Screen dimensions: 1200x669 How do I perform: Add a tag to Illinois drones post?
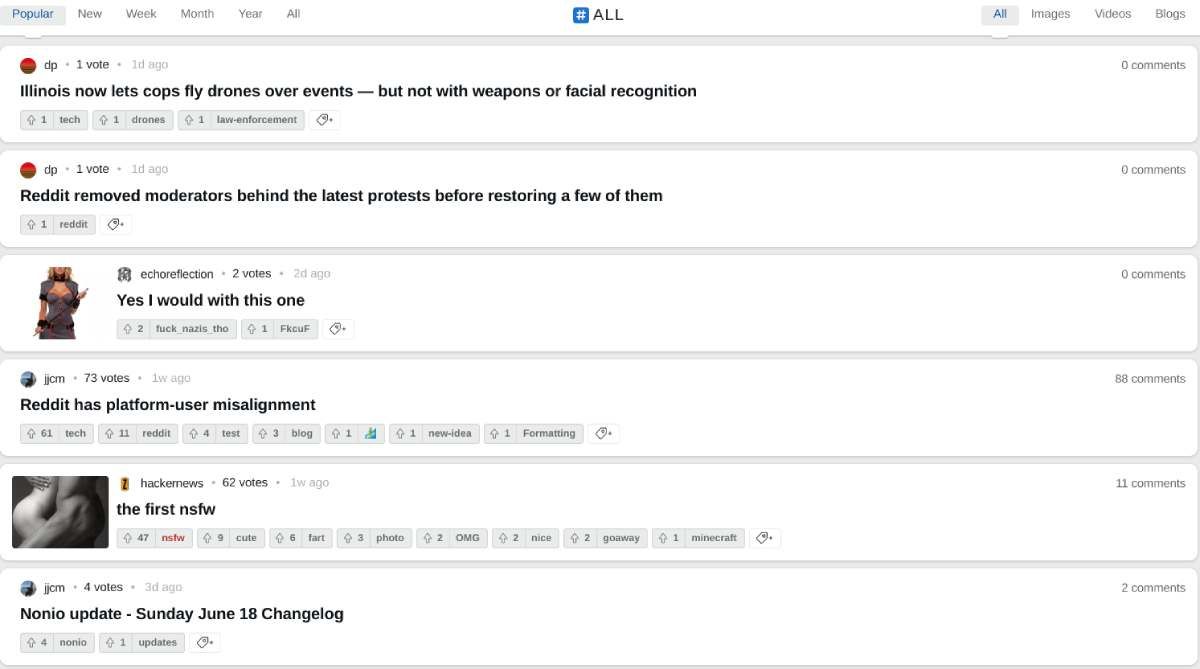pos(325,120)
